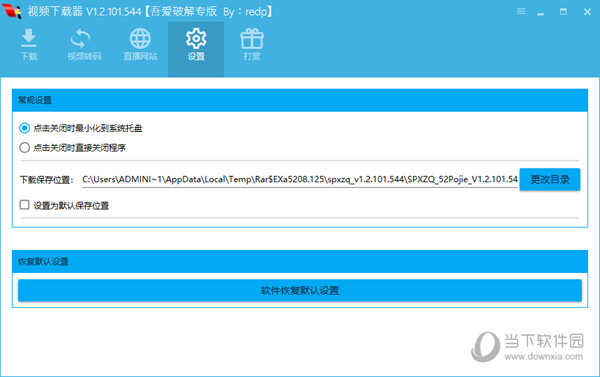Maximize the application window
The width and height of the screenshot is (600, 377).
coord(563,12)
